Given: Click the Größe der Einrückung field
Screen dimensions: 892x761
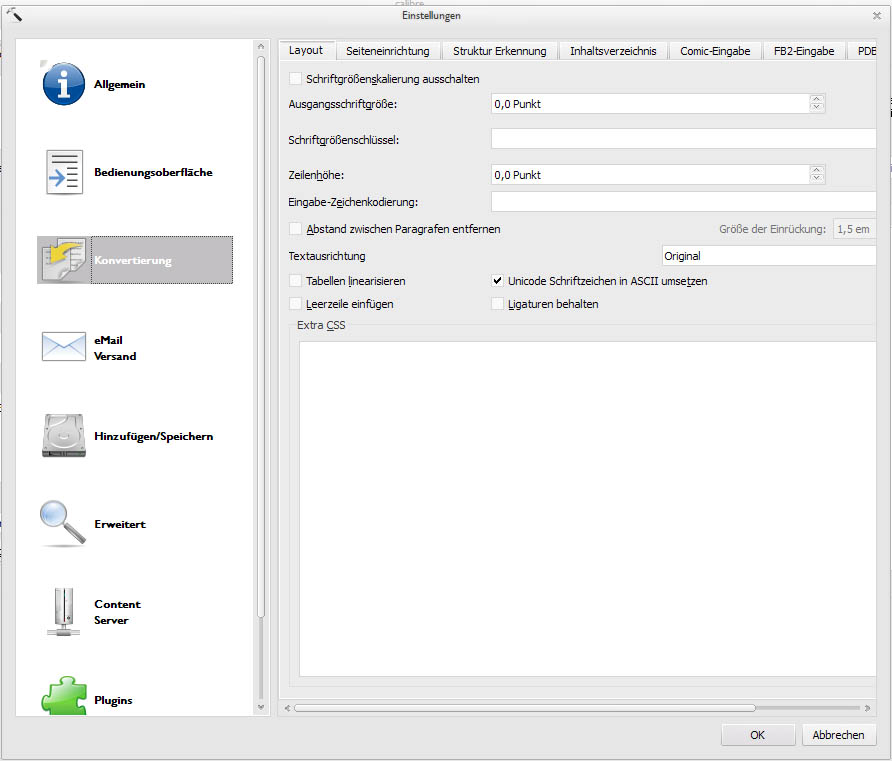Looking at the screenshot, I should coord(854,229).
